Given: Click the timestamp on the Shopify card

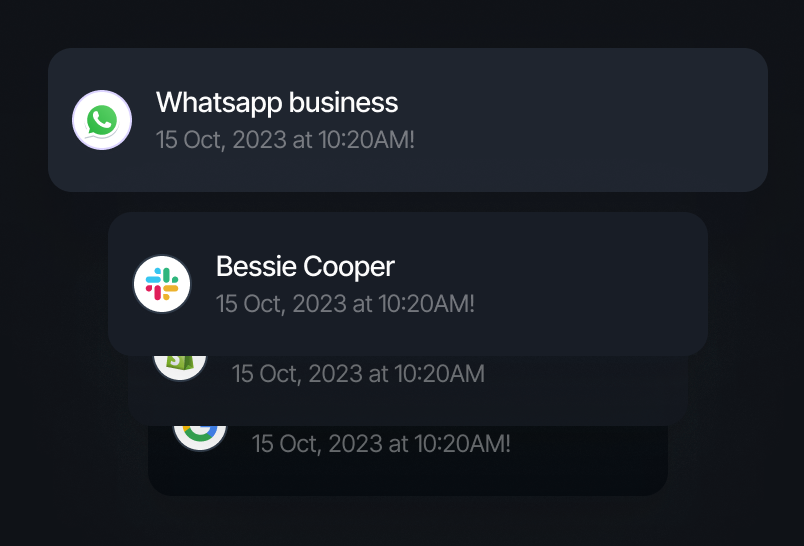Looking at the screenshot, I should pos(358,374).
